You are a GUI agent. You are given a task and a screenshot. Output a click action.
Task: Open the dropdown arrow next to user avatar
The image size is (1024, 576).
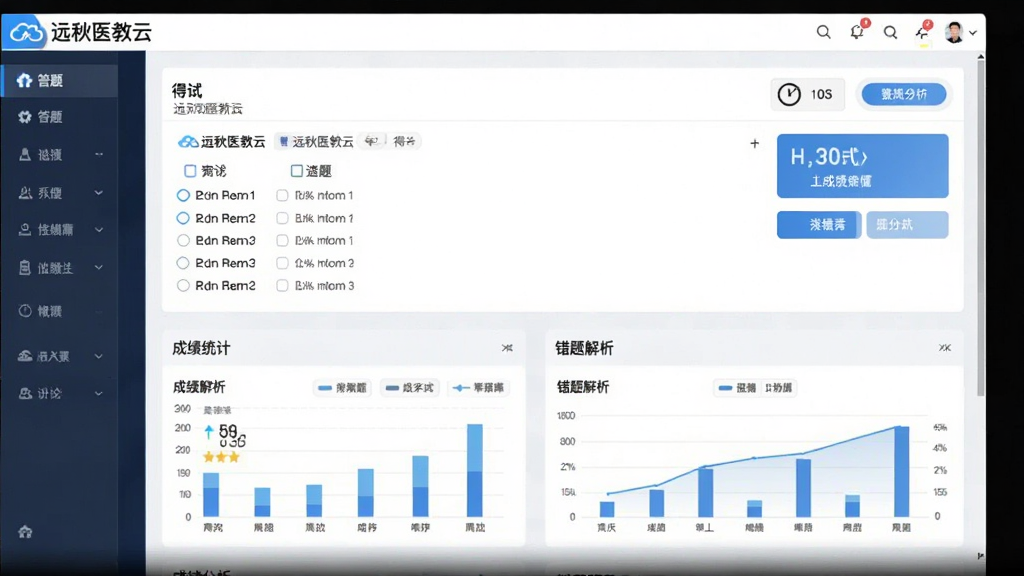973,33
